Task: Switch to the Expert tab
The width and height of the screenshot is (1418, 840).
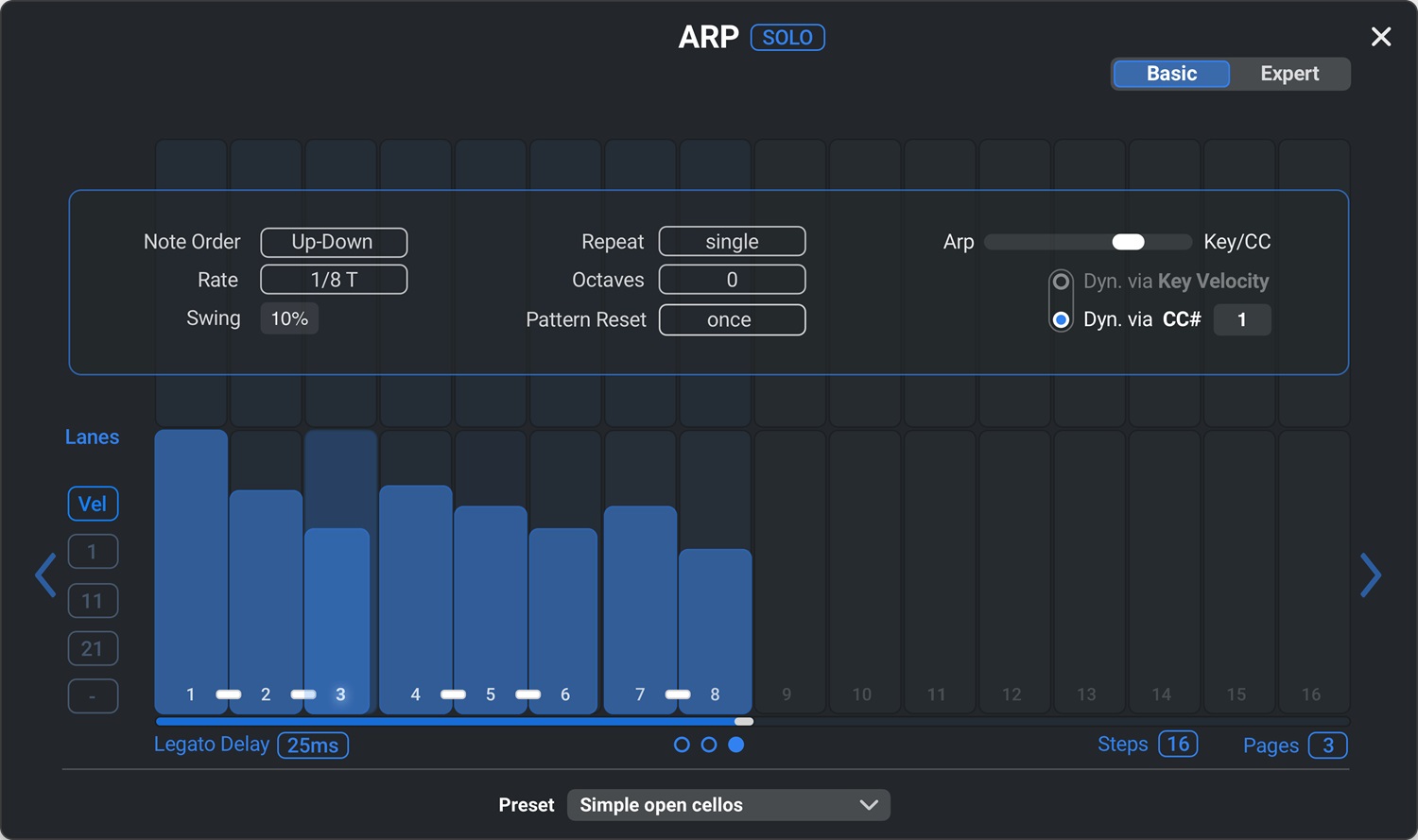Action: tap(1289, 74)
